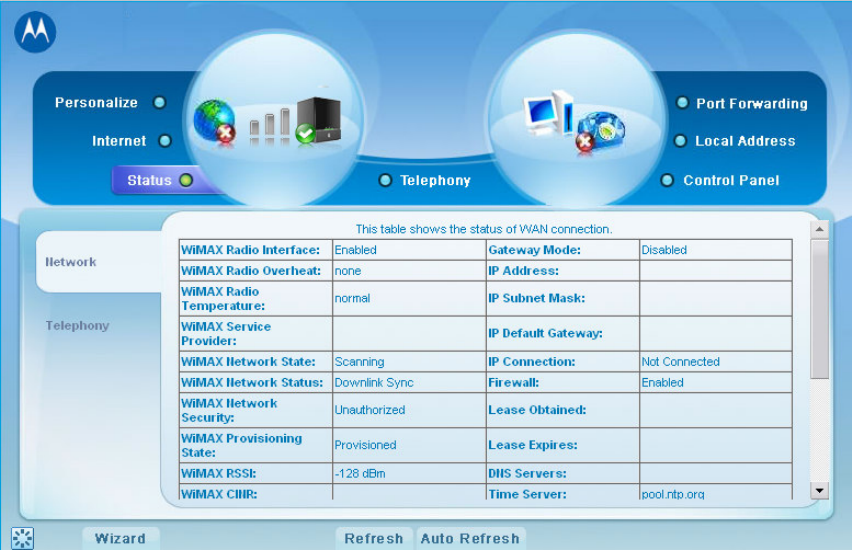The image size is (852, 550).
Task: Select the green Status radio dot
Action: tap(186, 180)
